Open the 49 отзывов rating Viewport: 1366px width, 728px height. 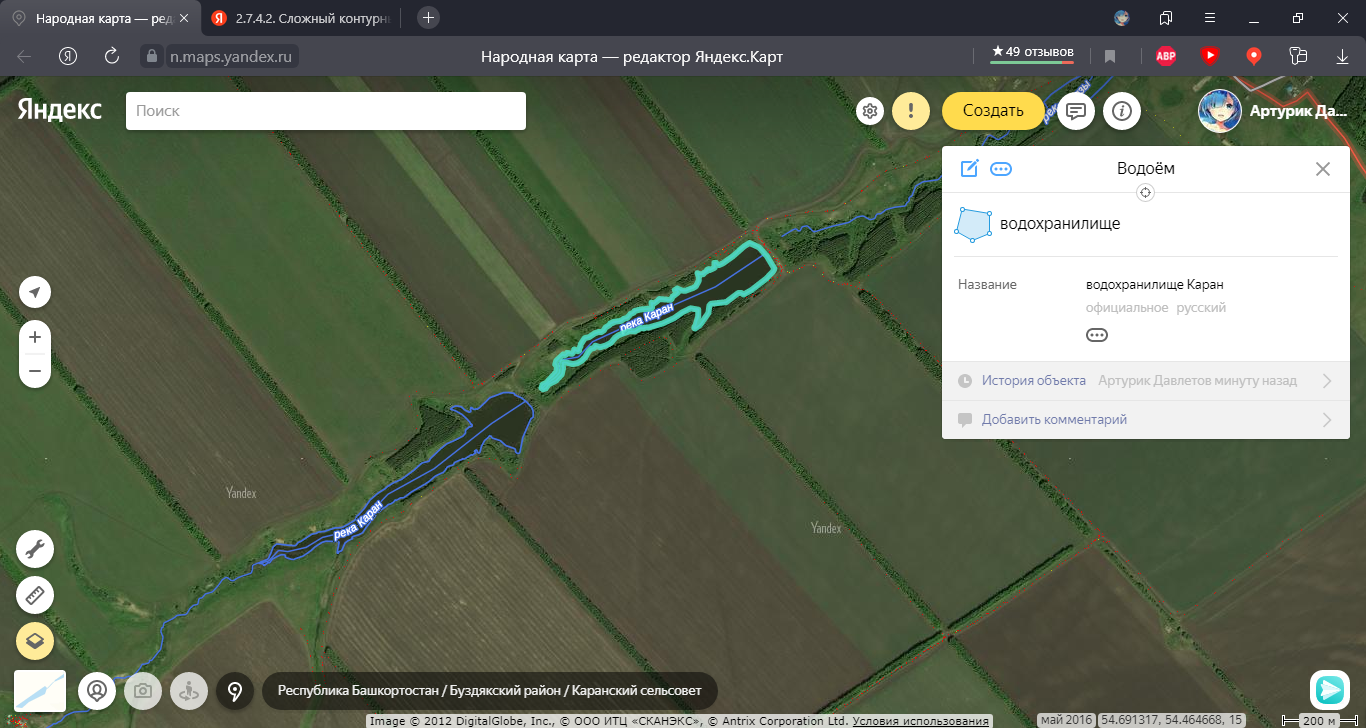click(1032, 52)
